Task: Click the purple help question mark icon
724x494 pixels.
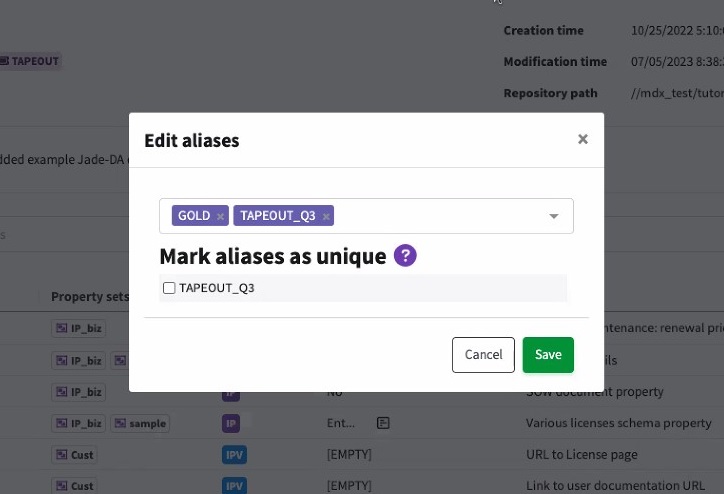Action: (x=405, y=256)
